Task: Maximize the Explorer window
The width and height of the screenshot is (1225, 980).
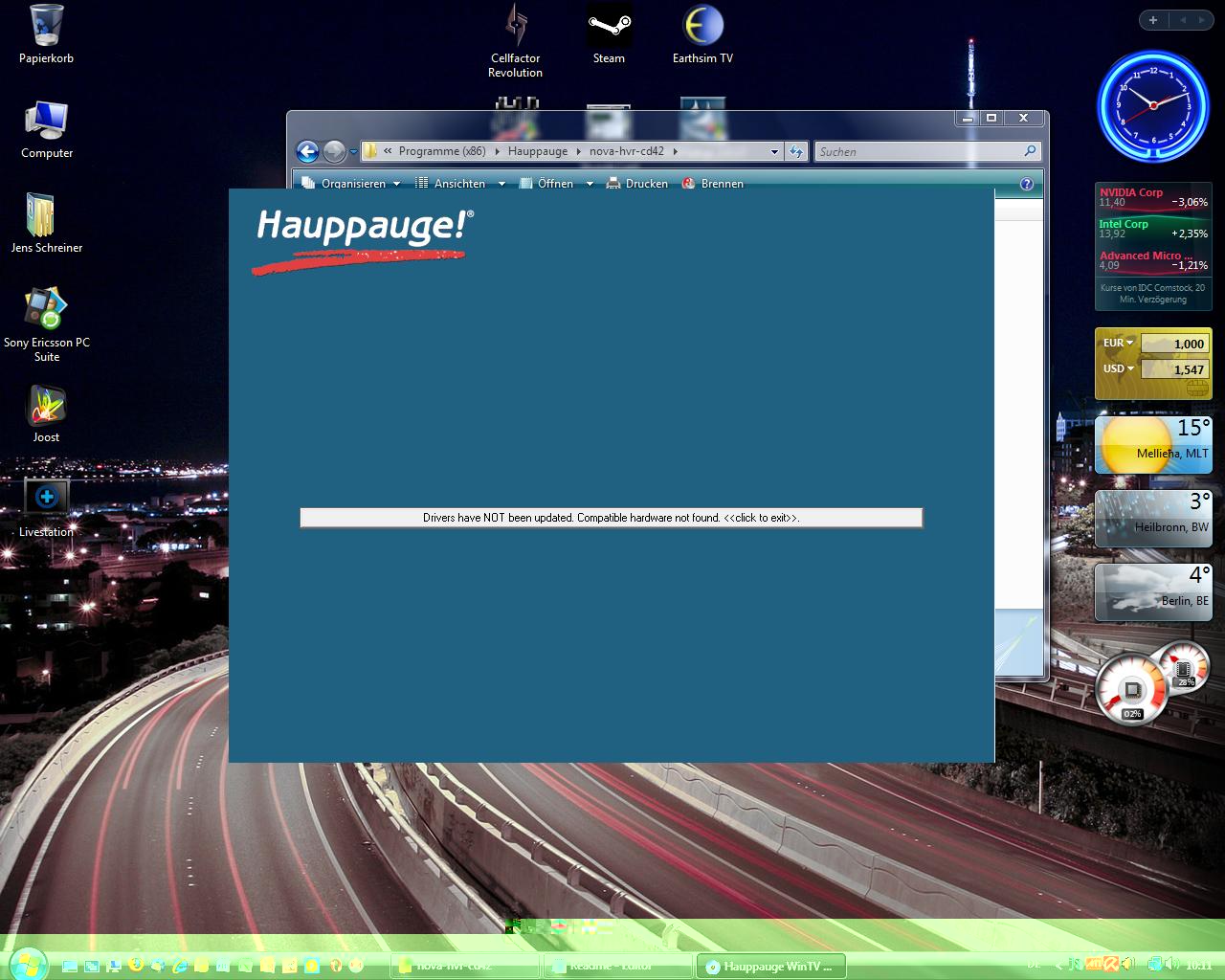Action: (991, 118)
